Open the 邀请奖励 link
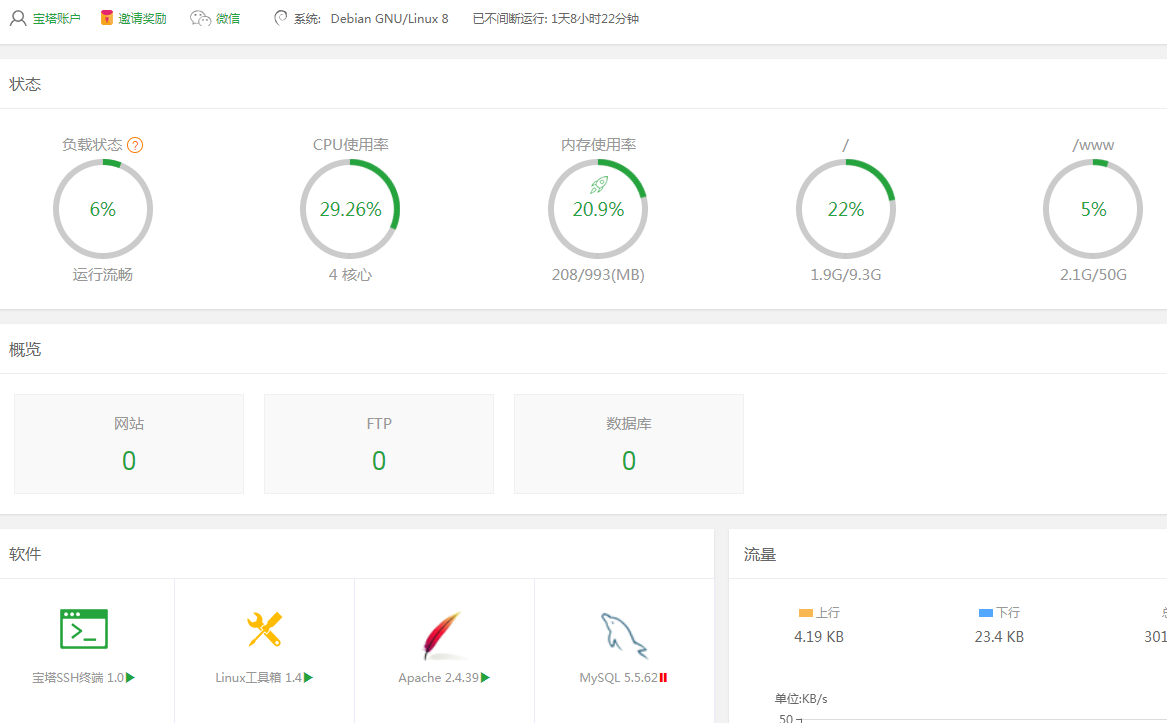The width and height of the screenshot is (1167, 723). click(142, 19)
